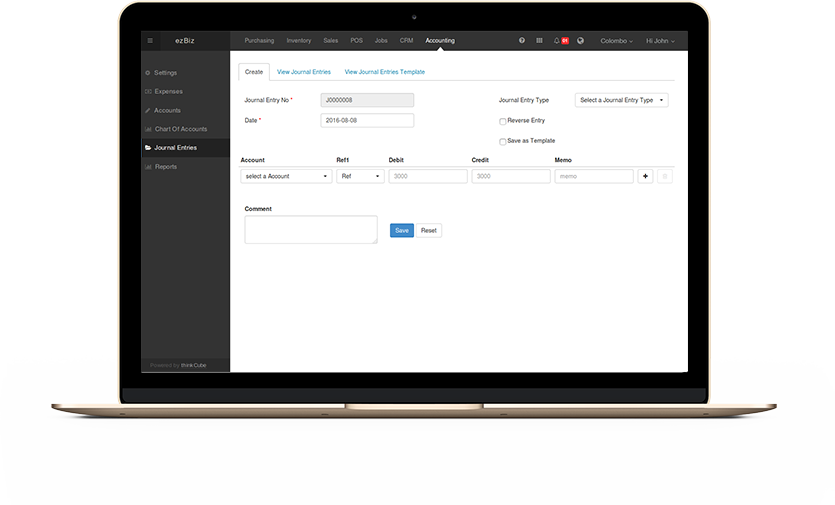Open the Jobs menu

point(381,40)
